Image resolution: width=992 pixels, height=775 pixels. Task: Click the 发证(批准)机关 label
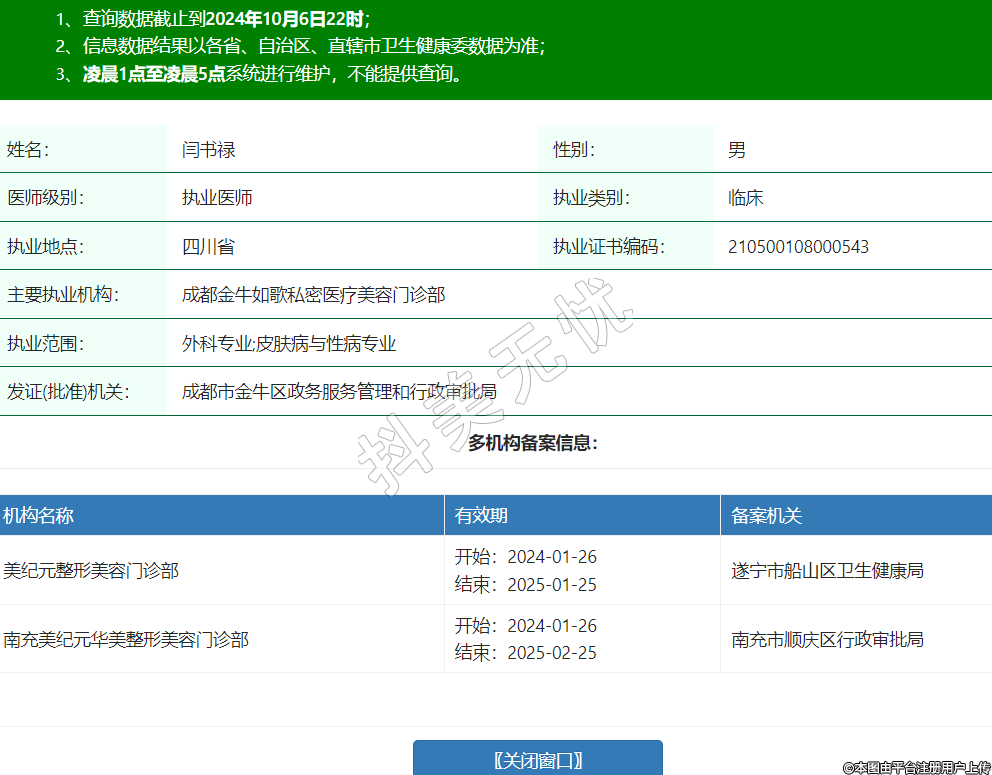pyautogui.click(x=68, y=392)
